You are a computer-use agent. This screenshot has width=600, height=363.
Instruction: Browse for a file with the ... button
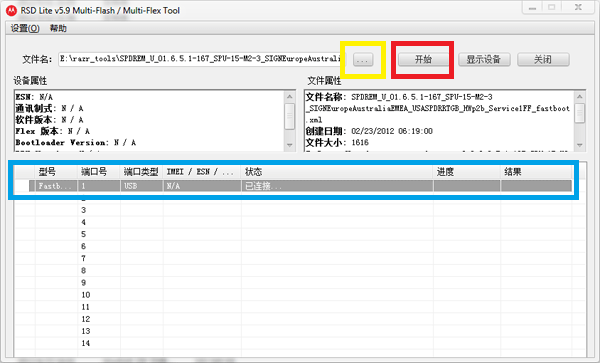coord(363,60)
